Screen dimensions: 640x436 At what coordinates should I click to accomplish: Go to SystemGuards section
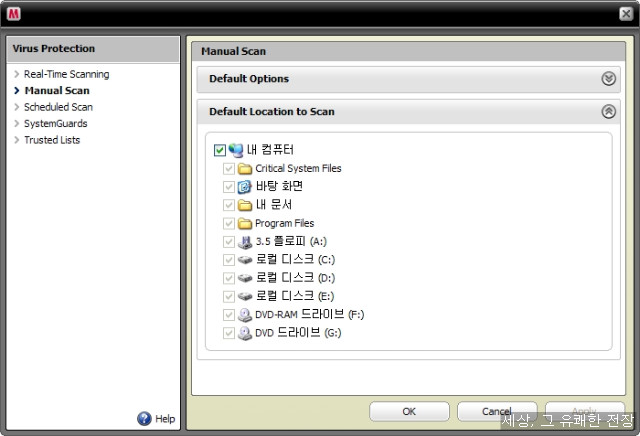[x=56, y=123]
